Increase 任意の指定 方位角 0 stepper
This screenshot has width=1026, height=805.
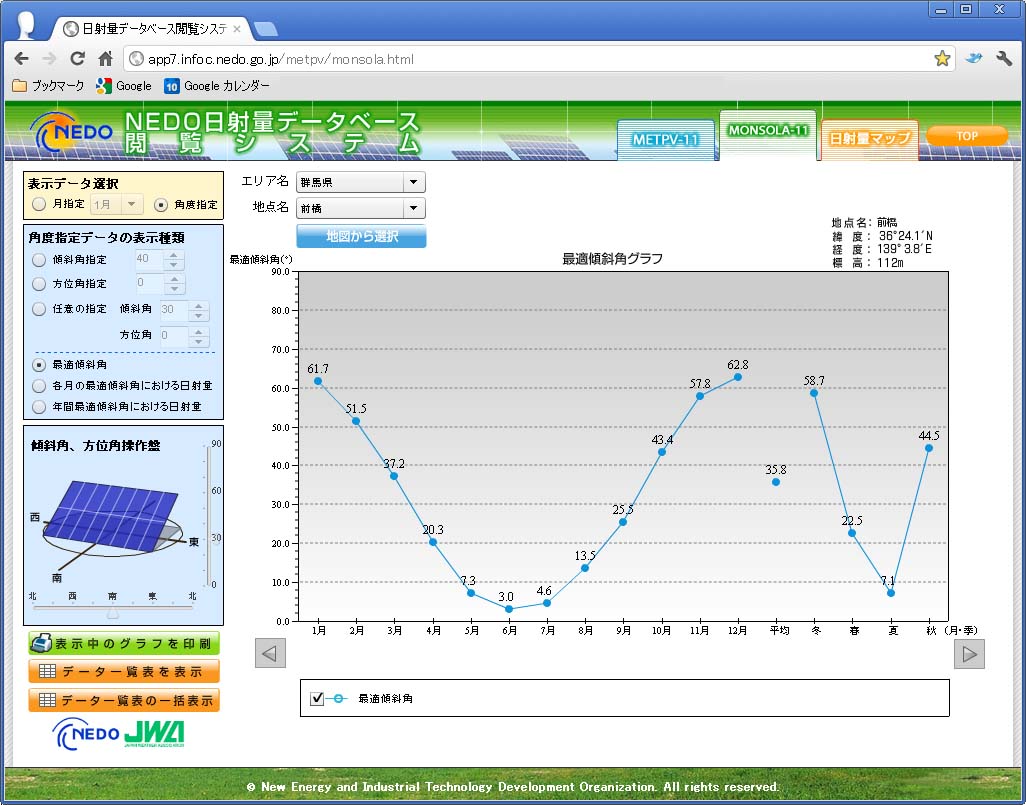tap(198, 332)
